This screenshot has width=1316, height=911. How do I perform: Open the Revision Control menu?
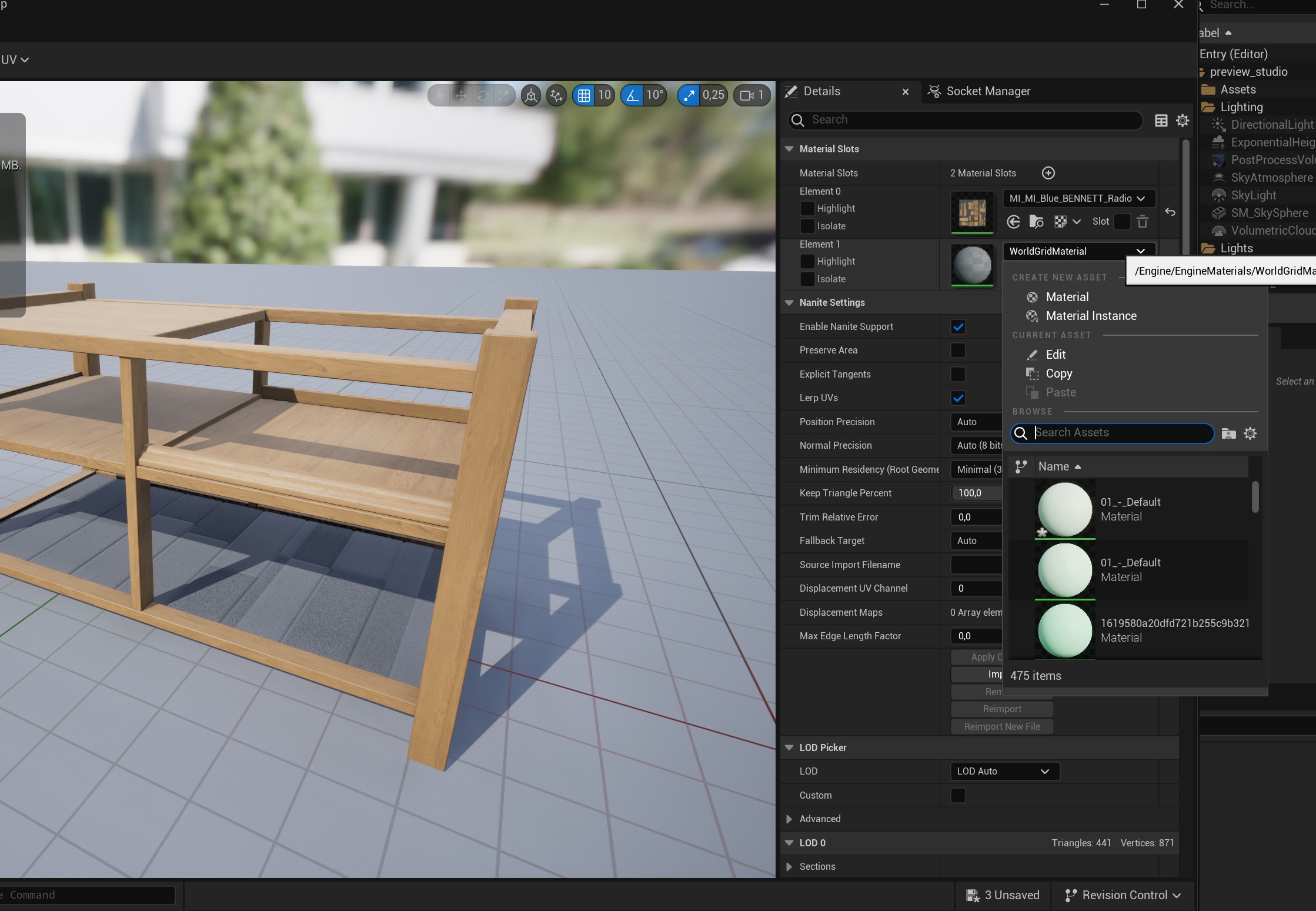(x=1123, y=895)
